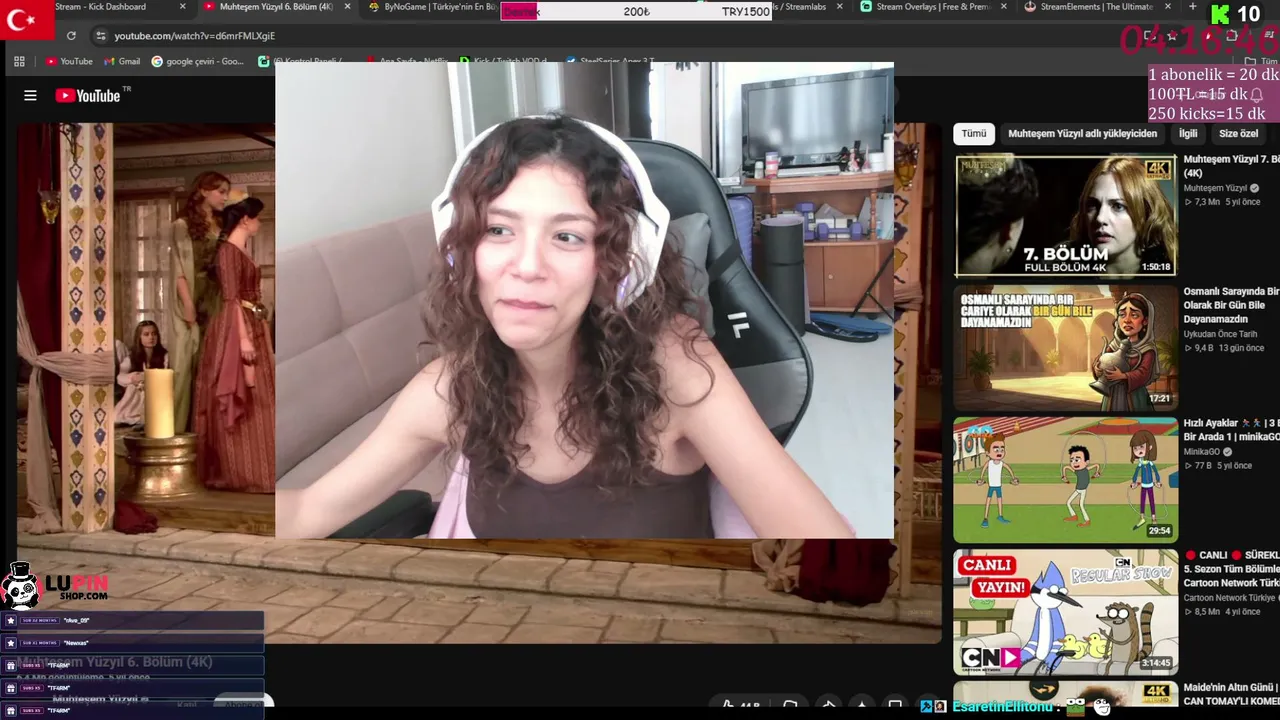Open the Maide'nin Altın Günü video title
This screenshot has height=720, width=1280.
pos(1232,694)
